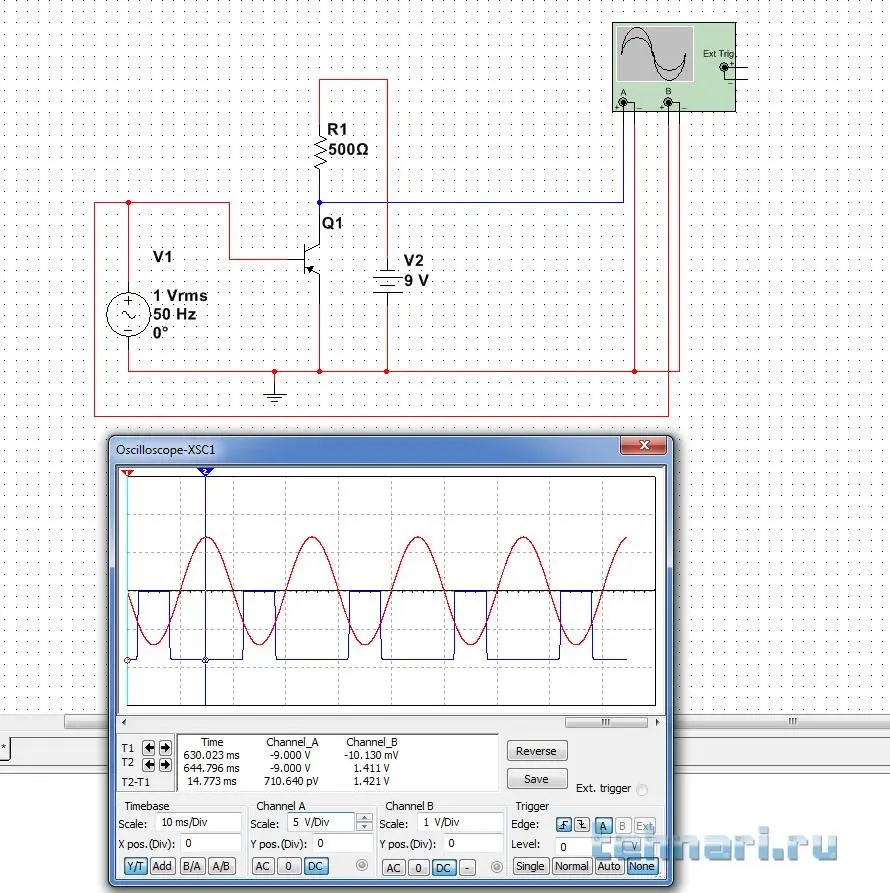Set Channel A coupling to DC

pos(315,866)
